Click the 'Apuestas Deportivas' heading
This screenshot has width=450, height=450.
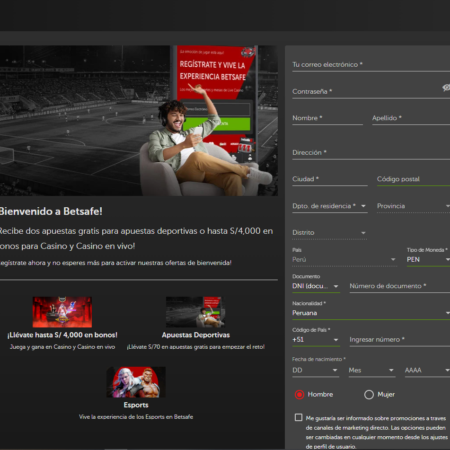point(196,335)
